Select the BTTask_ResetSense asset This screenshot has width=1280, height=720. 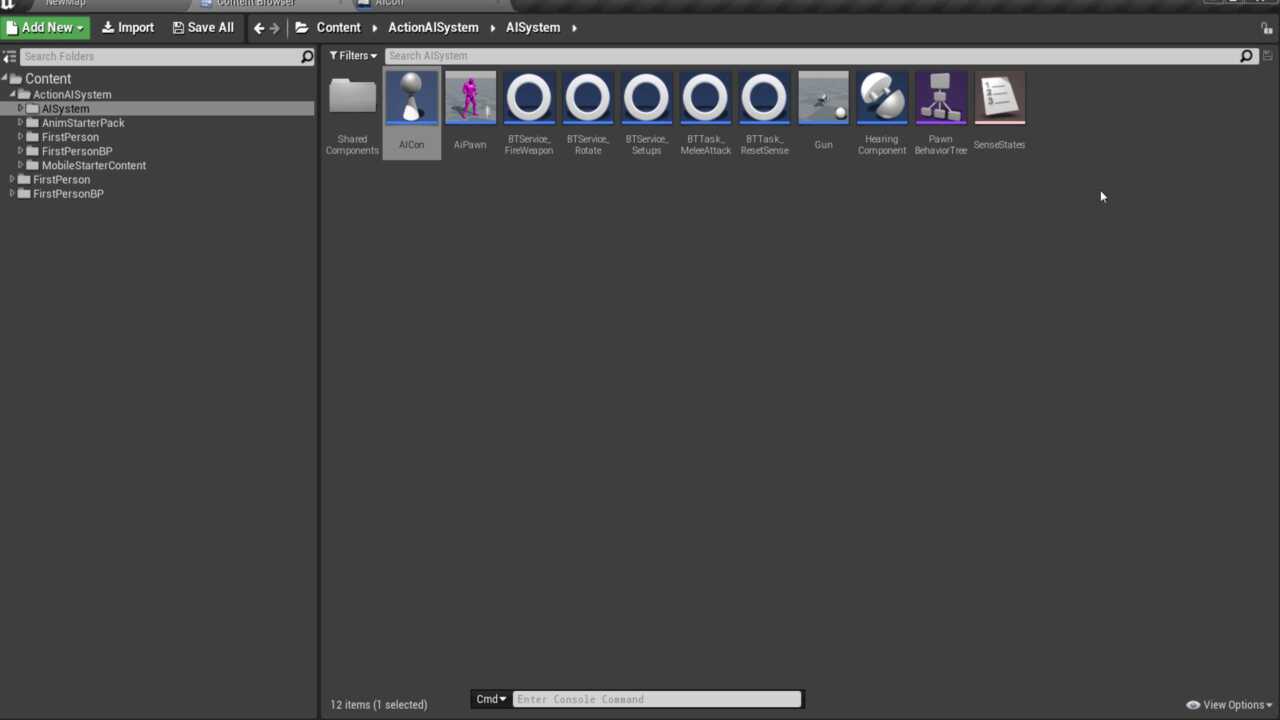point(764,113)
